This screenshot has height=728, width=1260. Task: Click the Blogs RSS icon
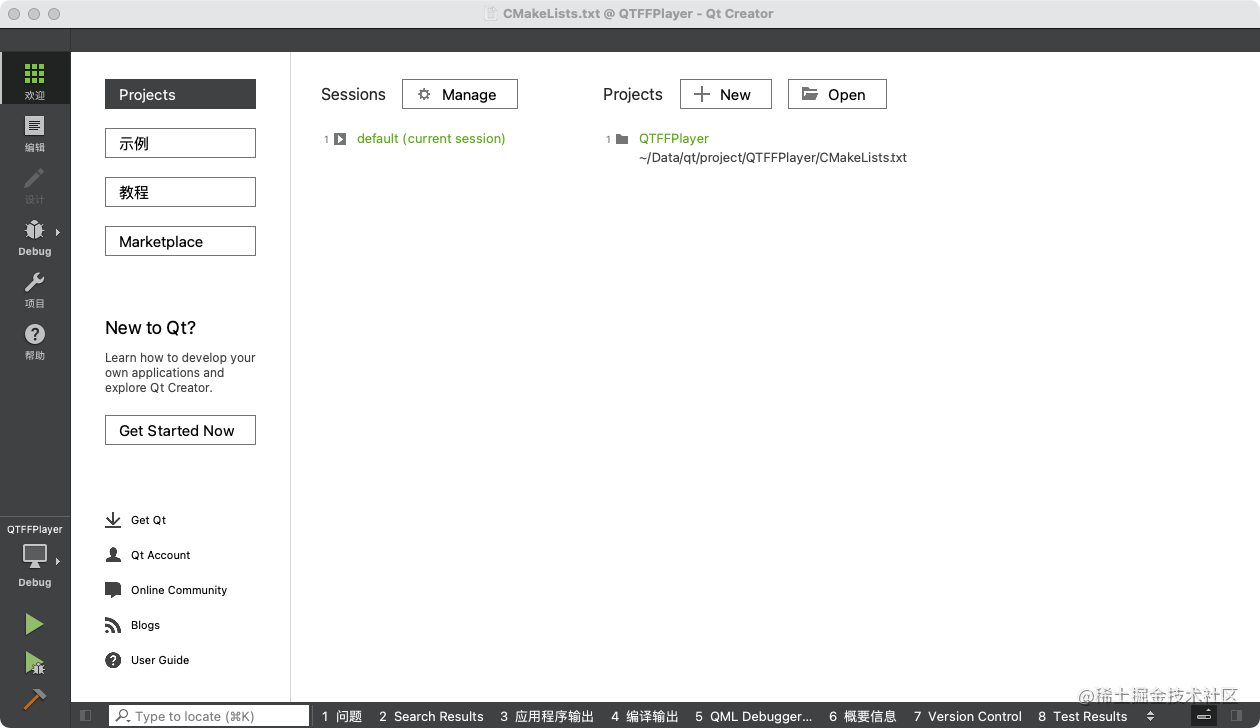(113, 625)
